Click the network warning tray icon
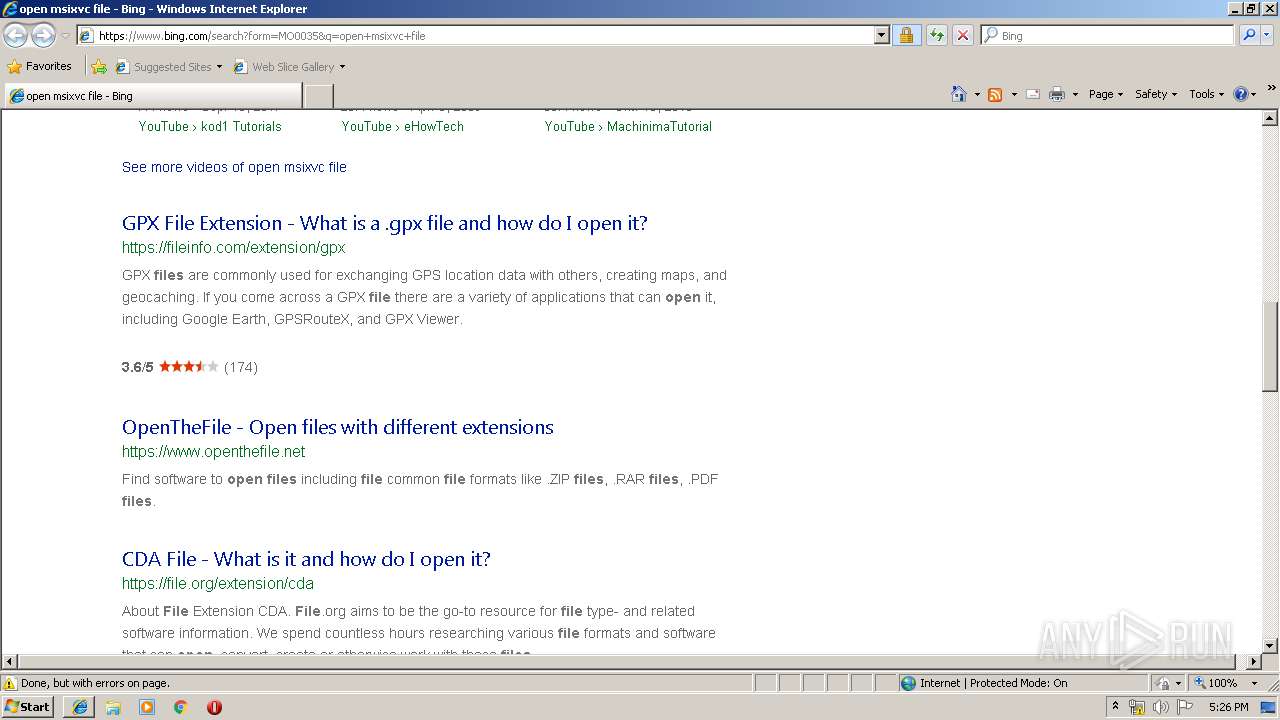Viewport: 1280px width, 720px height. [1137, 707]
